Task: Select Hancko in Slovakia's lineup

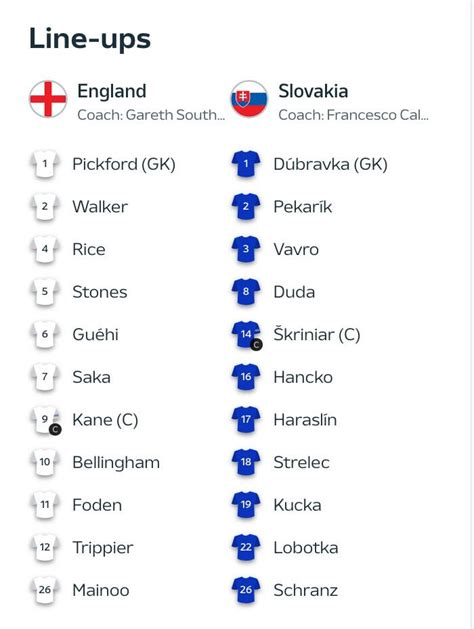Action: coord(303,377)
